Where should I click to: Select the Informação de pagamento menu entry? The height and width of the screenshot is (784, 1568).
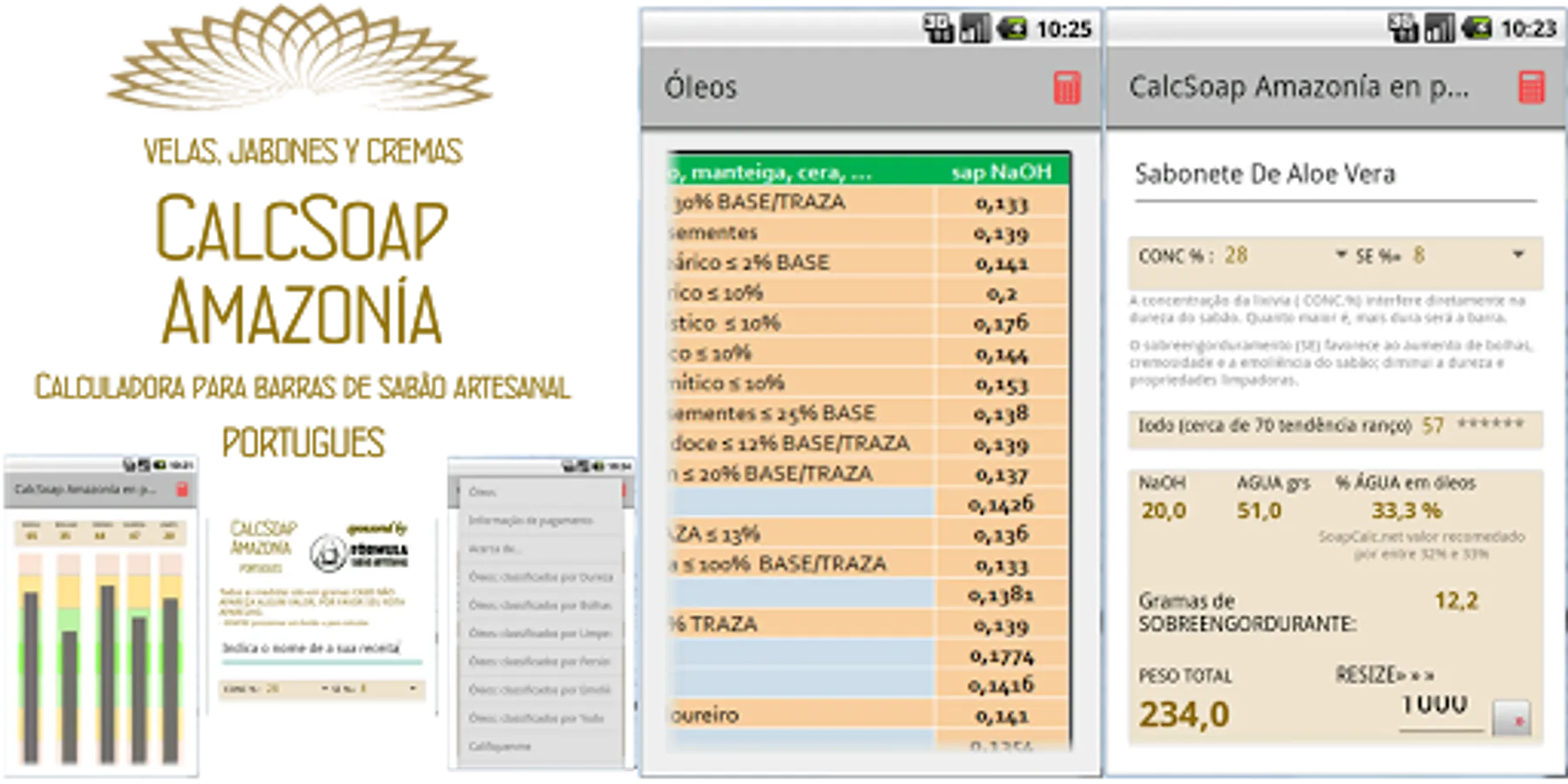[x=540, y=520]
